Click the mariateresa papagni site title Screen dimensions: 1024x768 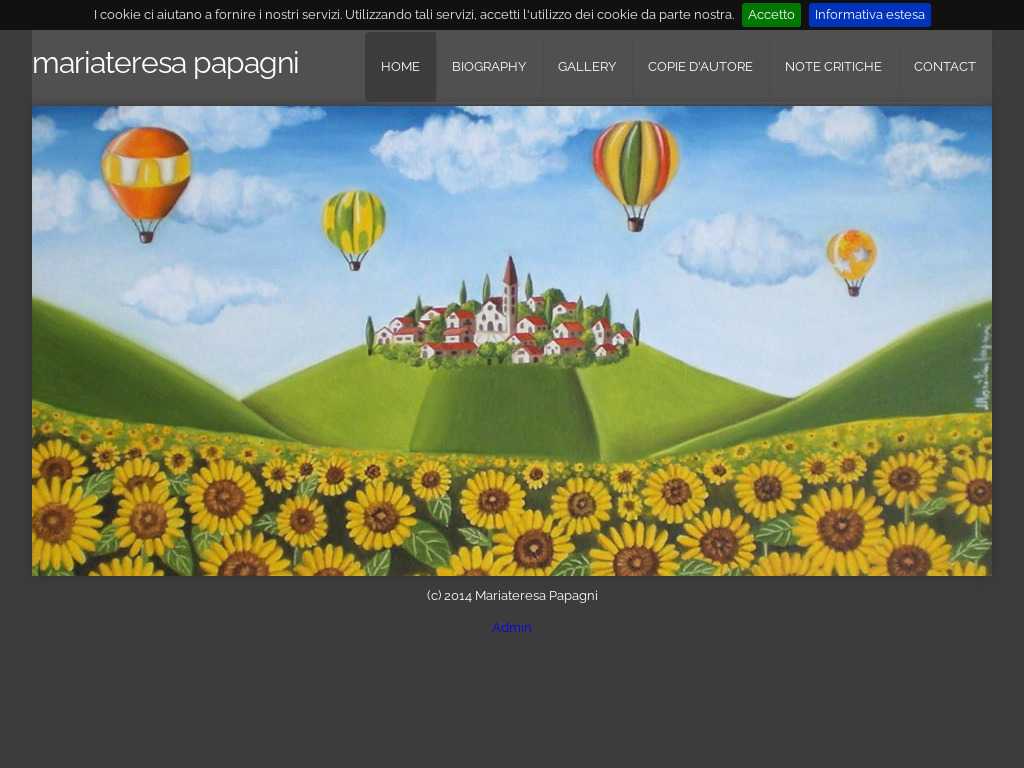[165, 63]
